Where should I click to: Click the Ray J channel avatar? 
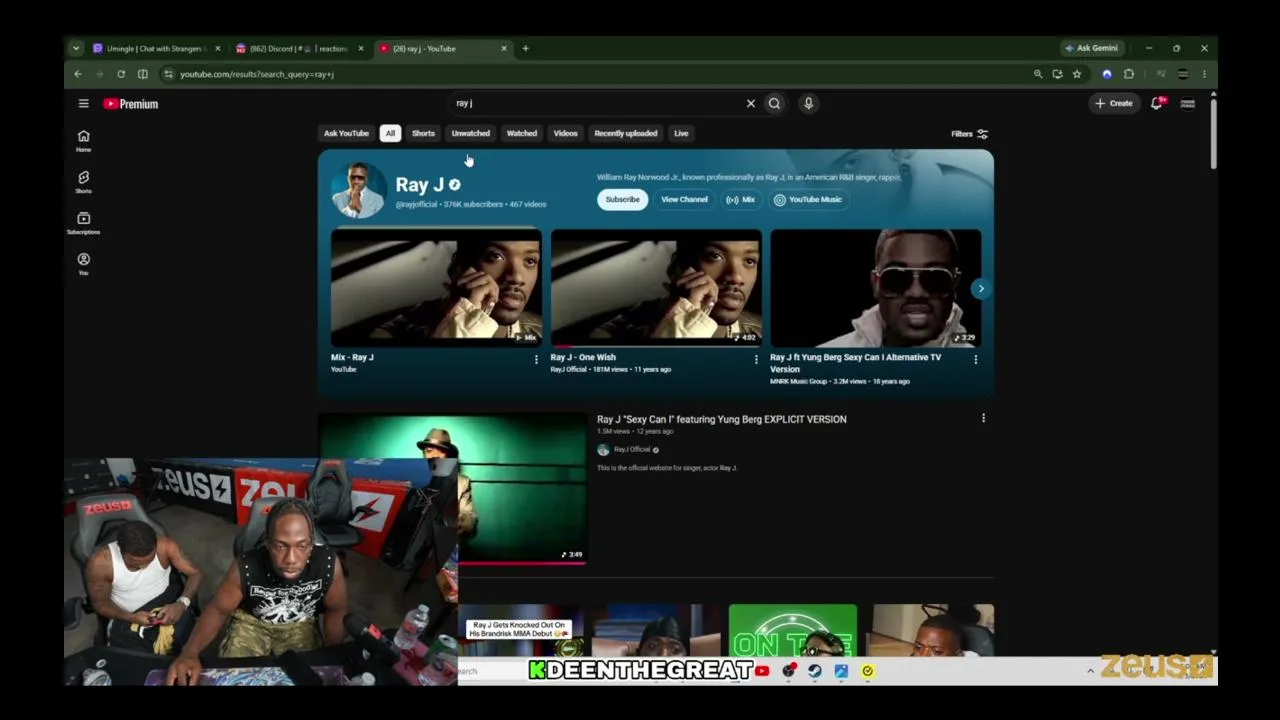[x=358, y=190]
